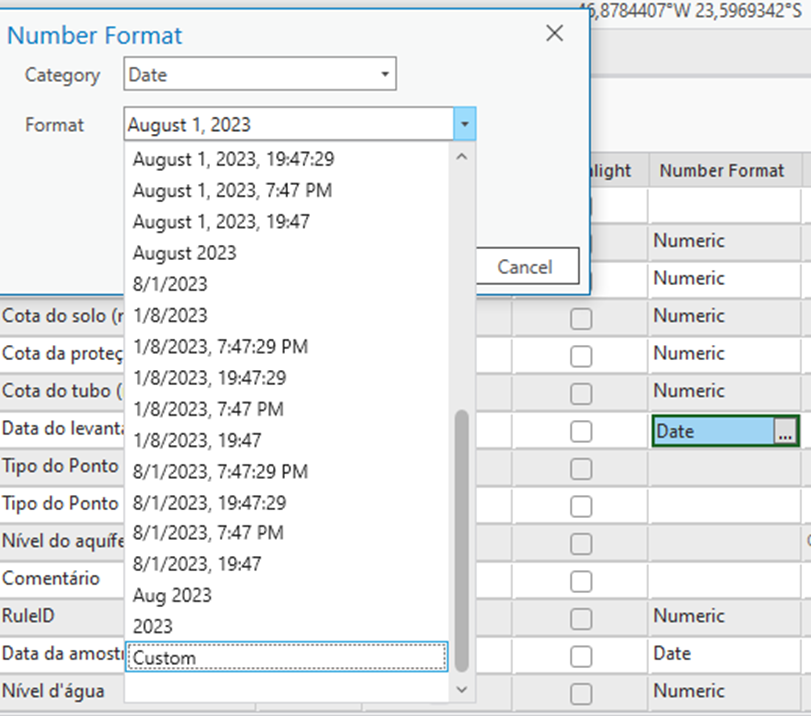The height and width of the screenshot is (716, 811).
Task: Check the highlight checkbox for RuleID row
Action: [580, 619]
